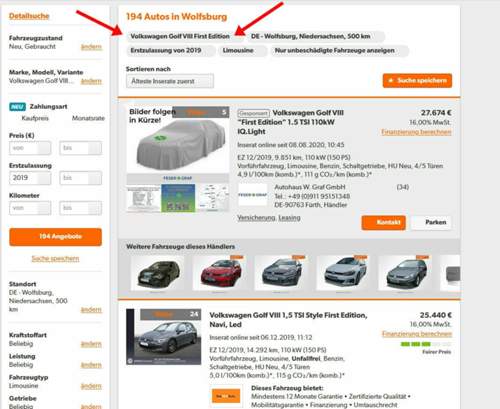Expand the Erstzulassung 2019 from dropdown
The height and width of the screenshot is (409, 500).
tap(30, 178)
